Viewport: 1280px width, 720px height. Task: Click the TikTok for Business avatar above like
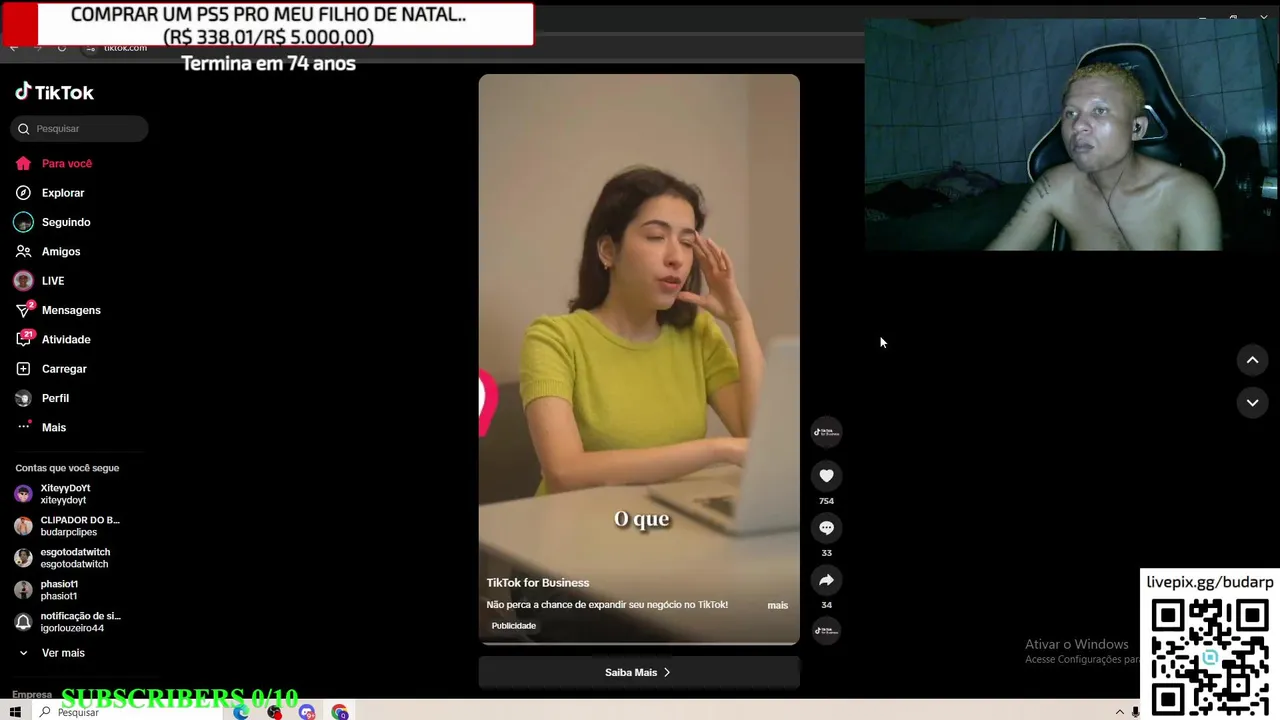pyautogui.click(x=826, y=432)
